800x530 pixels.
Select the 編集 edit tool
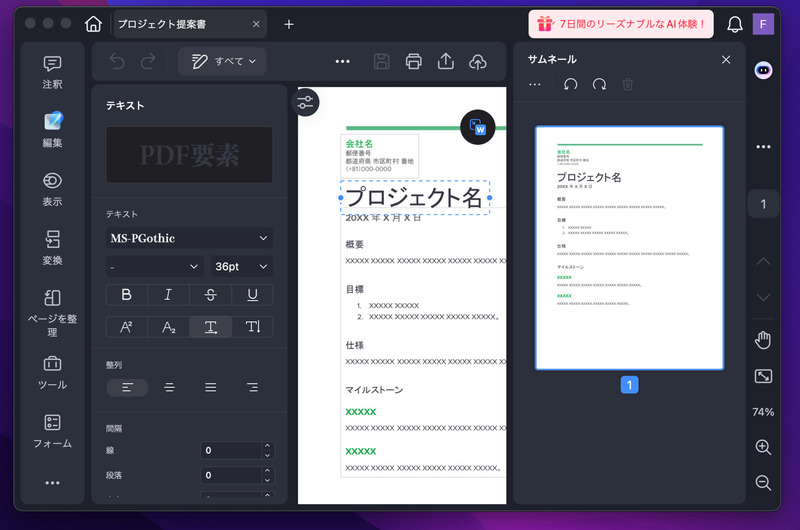tap(52, 130)
